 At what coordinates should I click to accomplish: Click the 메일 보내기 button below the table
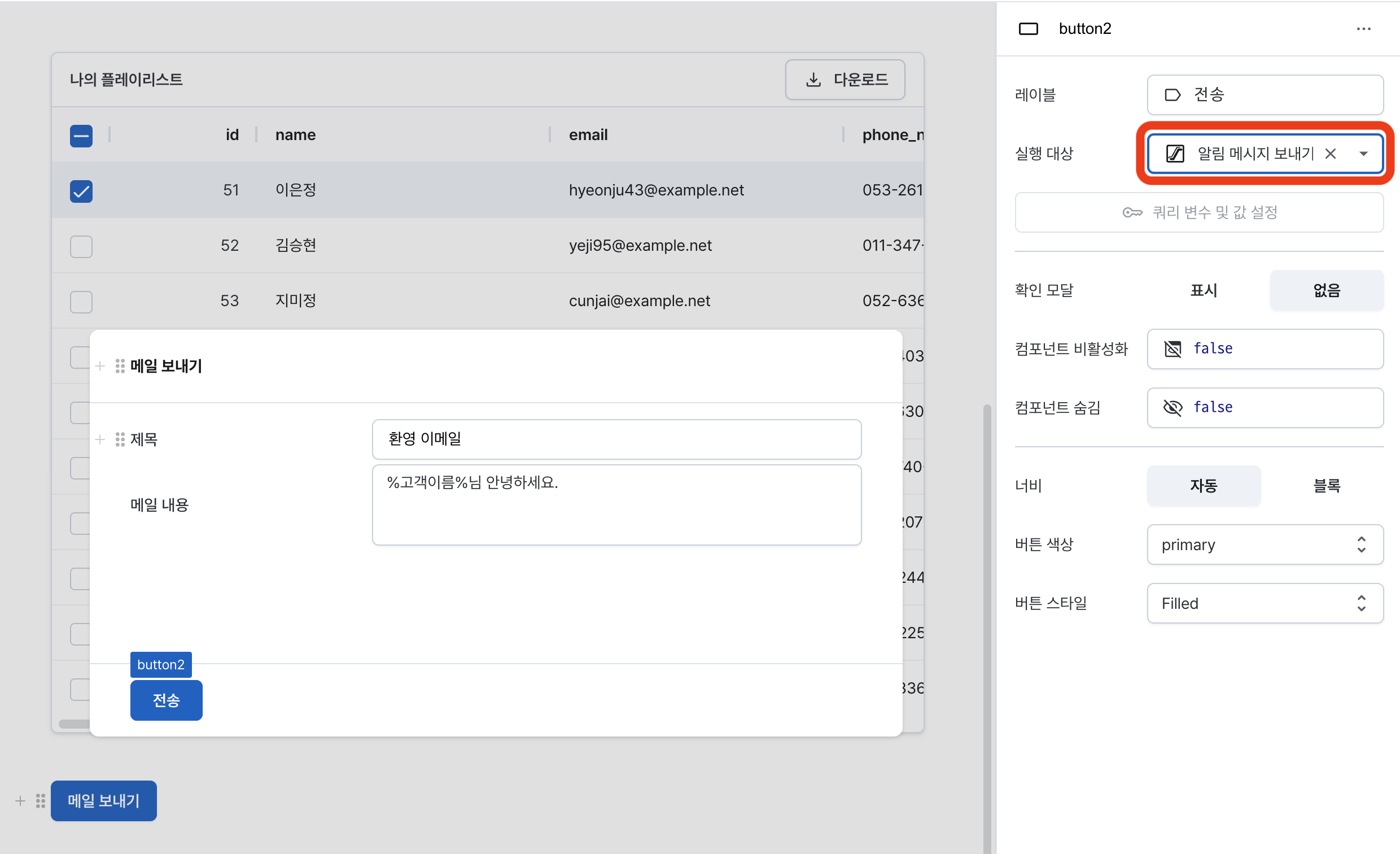click(x=103, y=800)
